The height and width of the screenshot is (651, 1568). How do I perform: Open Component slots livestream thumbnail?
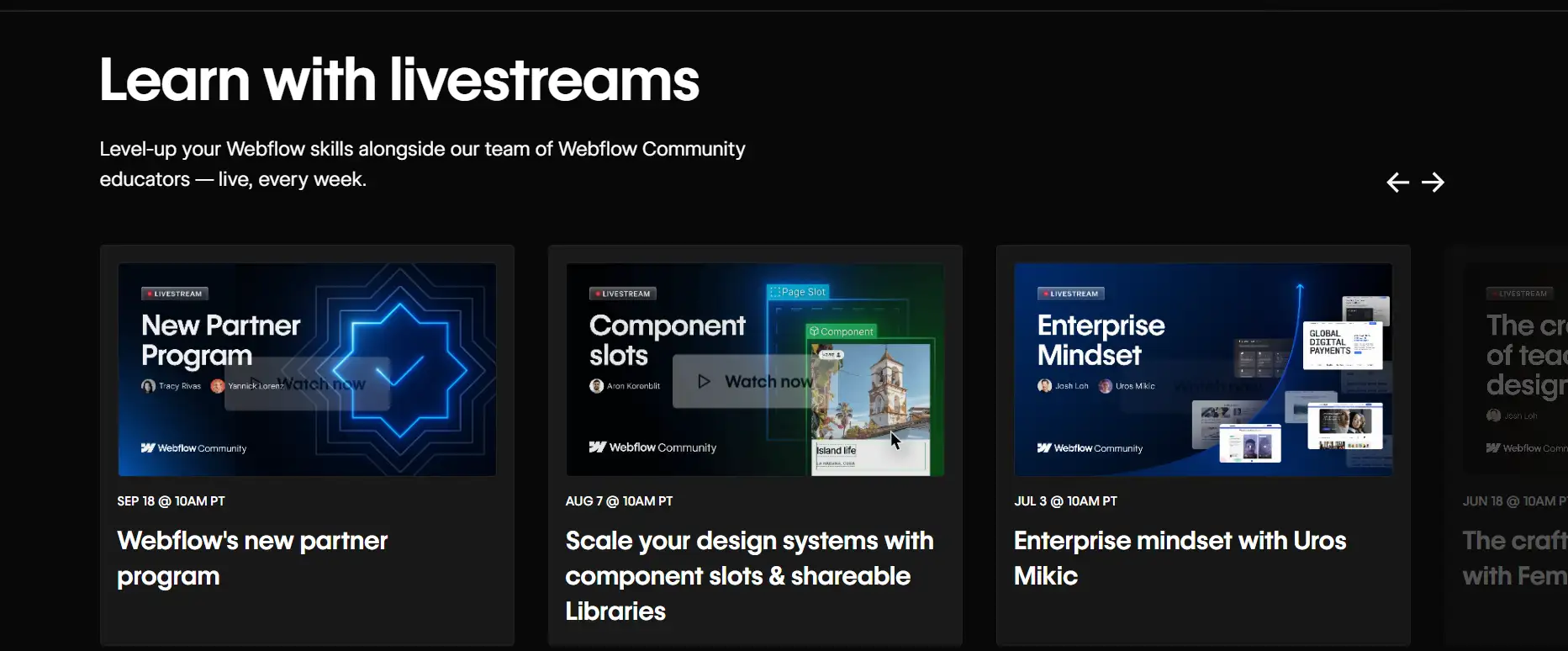coord(755,369)
